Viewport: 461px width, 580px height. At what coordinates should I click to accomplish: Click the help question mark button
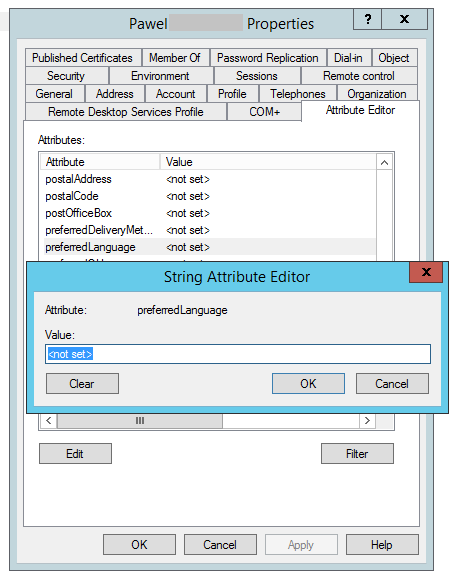[x=367, y=19]
